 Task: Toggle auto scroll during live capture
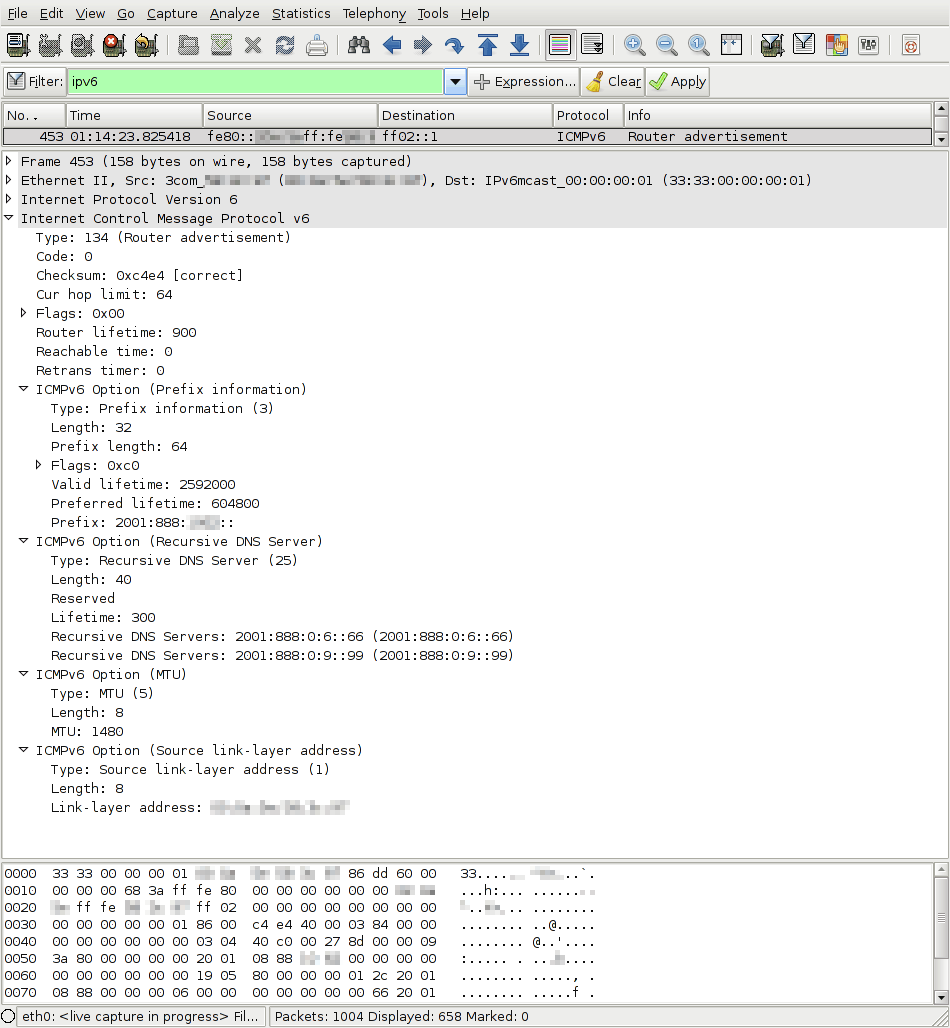click(593, 45)
